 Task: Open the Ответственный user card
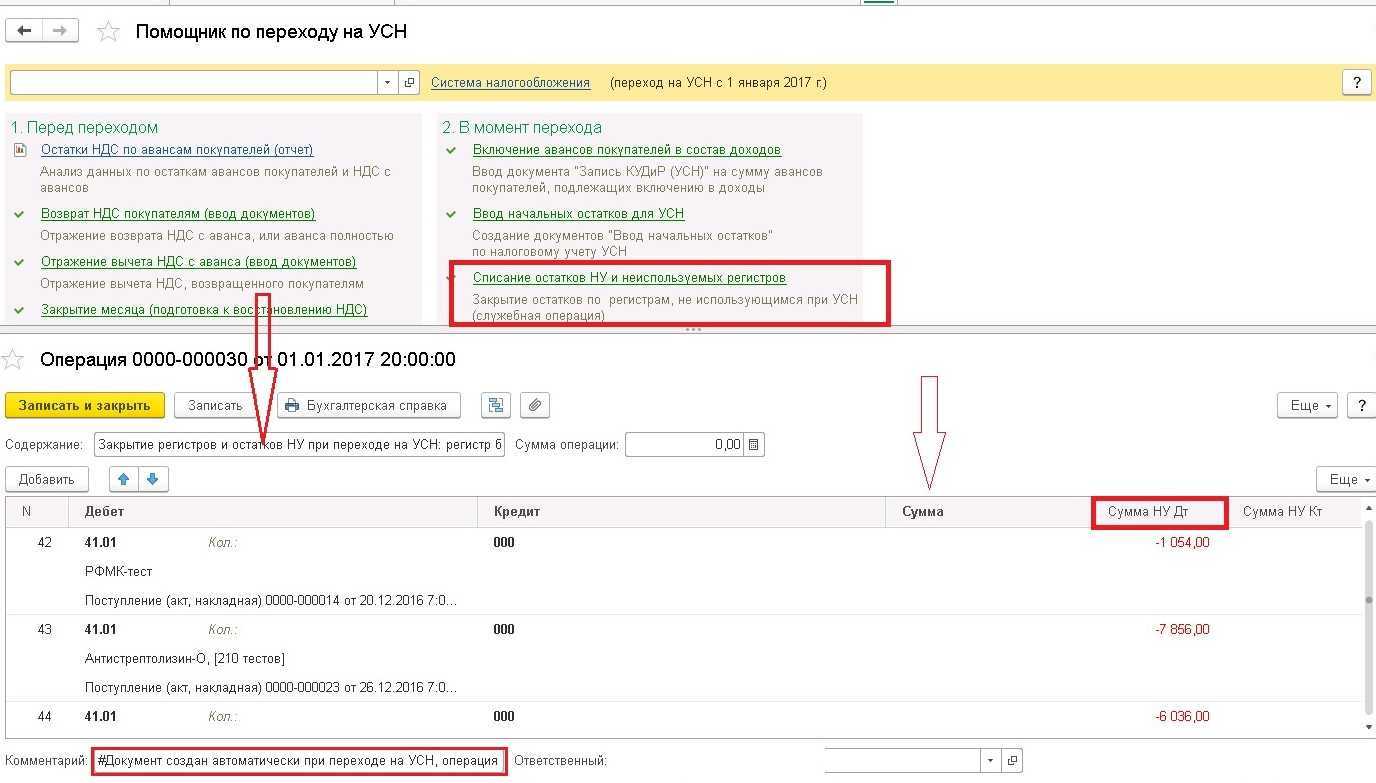pyautogui.click(x=1012, y=761)
